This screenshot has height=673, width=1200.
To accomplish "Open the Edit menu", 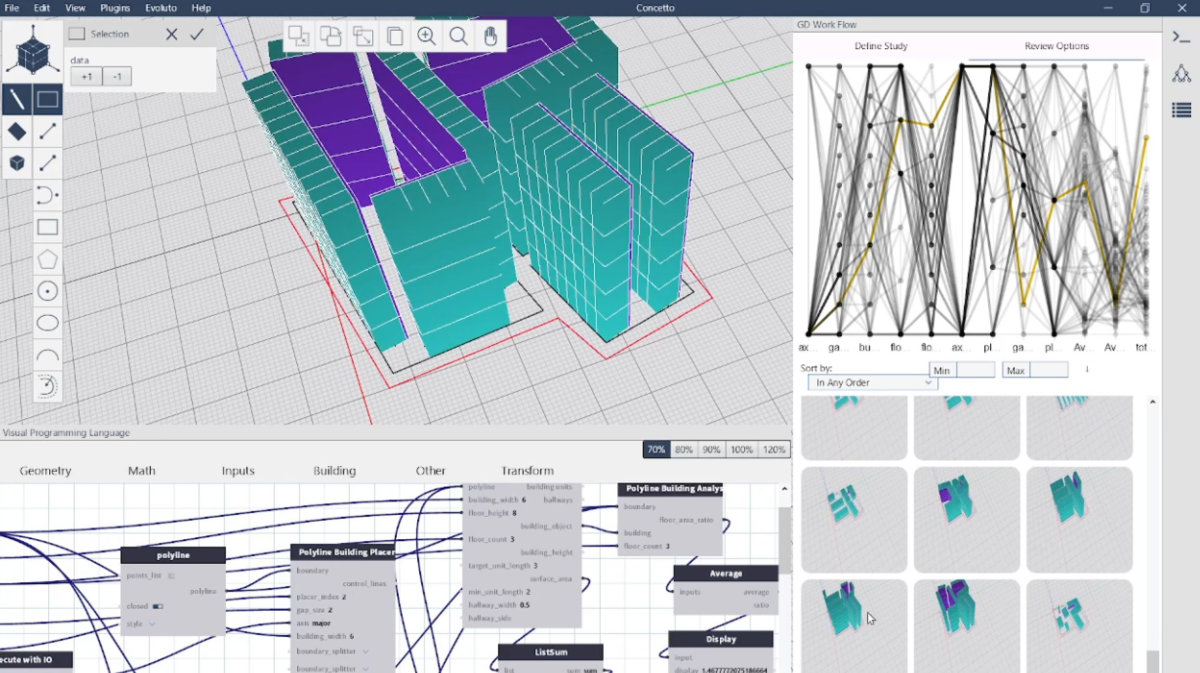I will (x=42, y=8).
